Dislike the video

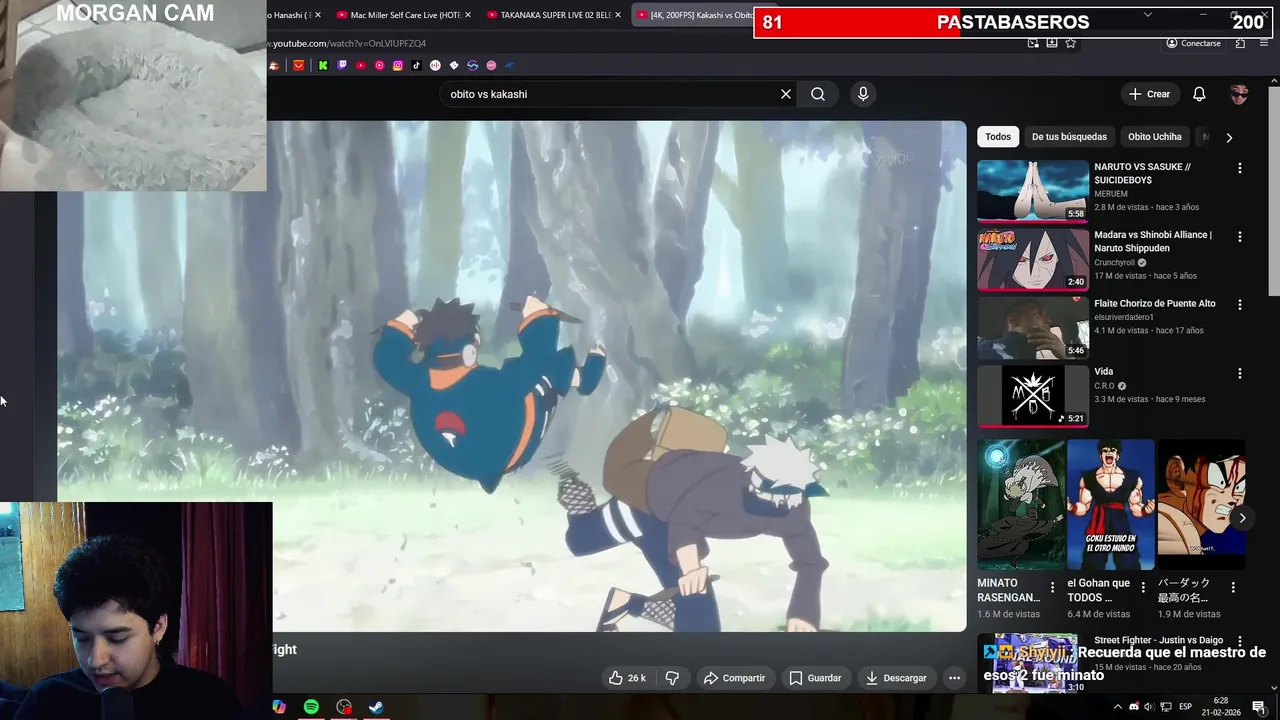672,678
